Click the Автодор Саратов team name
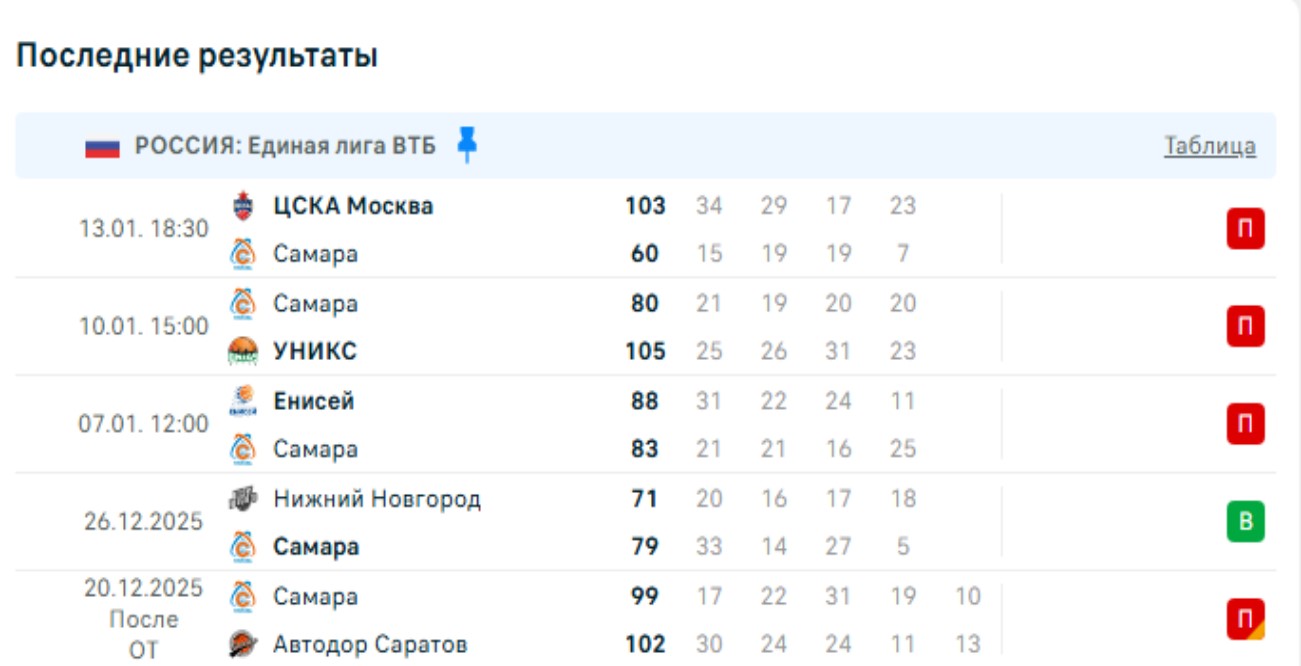Screen dimensions: 1301x666 tap(370, 644)
